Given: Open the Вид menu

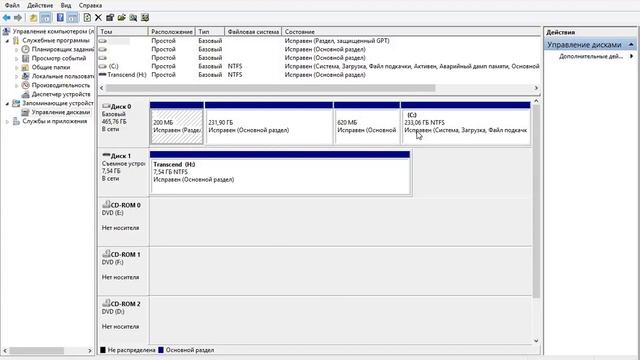Looking at the screenshot, I should point(66,5).
